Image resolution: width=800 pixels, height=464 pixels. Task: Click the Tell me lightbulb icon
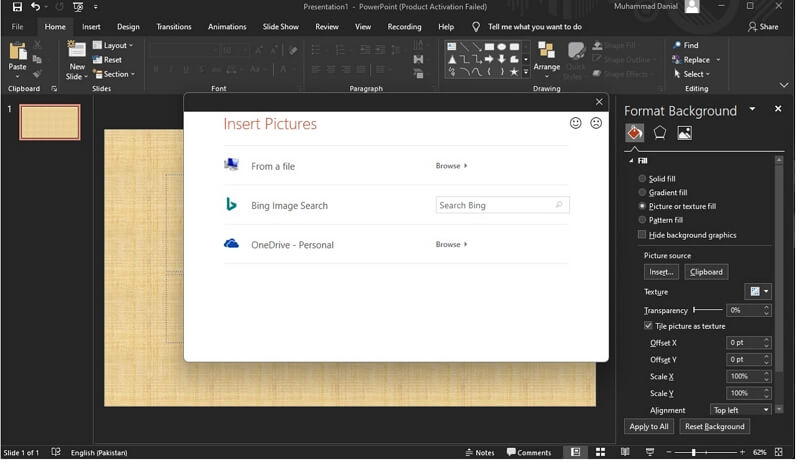coord(476,27)
